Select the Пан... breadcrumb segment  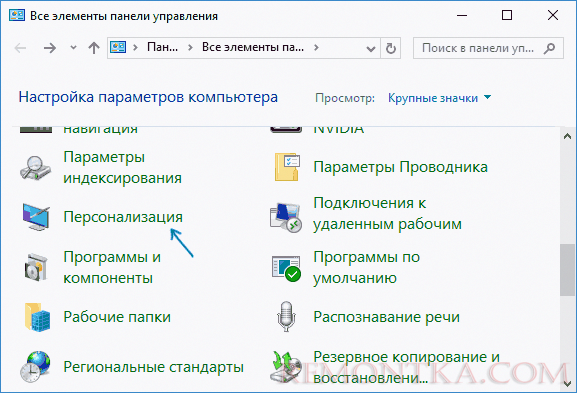pyautogui.click(x=162, y=47)
